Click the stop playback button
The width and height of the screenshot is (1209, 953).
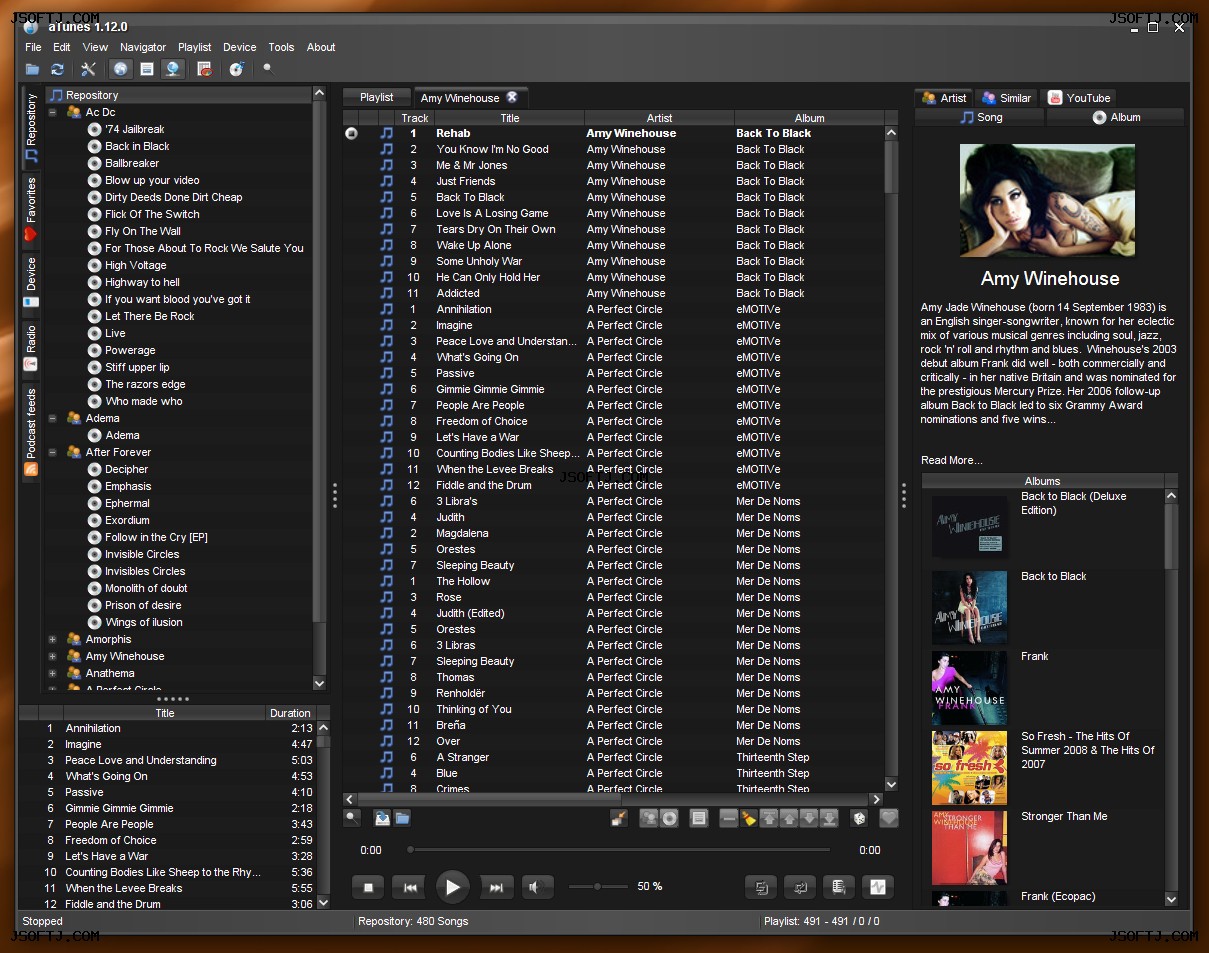368,887
